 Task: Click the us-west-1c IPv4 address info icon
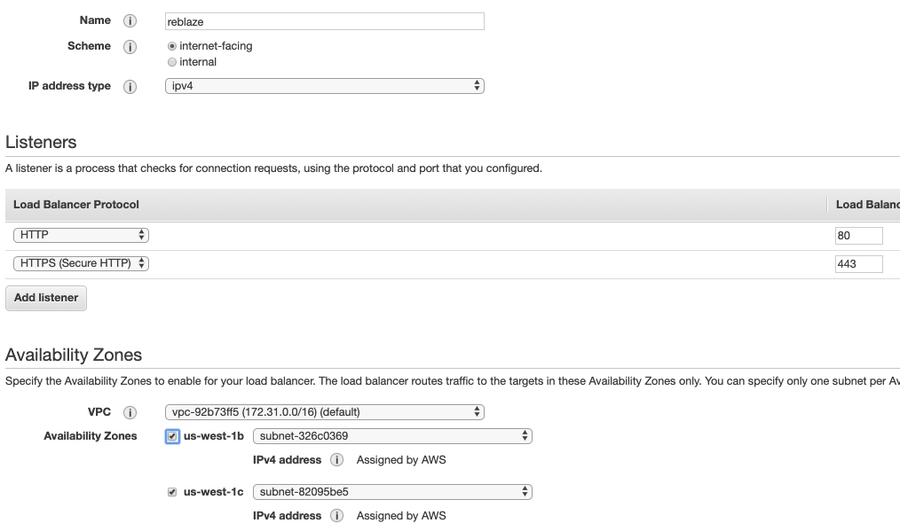pos(337,516)
